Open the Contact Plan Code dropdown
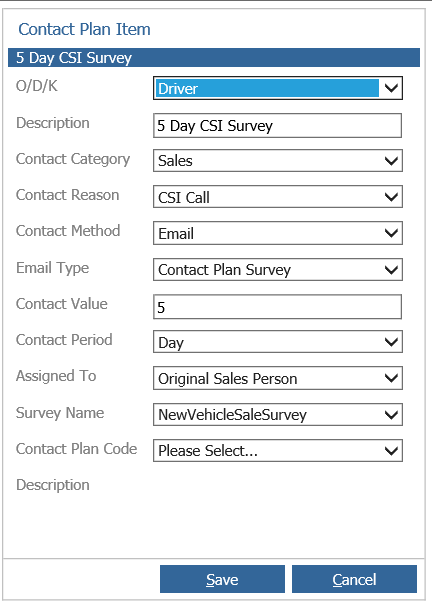This screenshot has height=603, width=432. tap(278, 450)
